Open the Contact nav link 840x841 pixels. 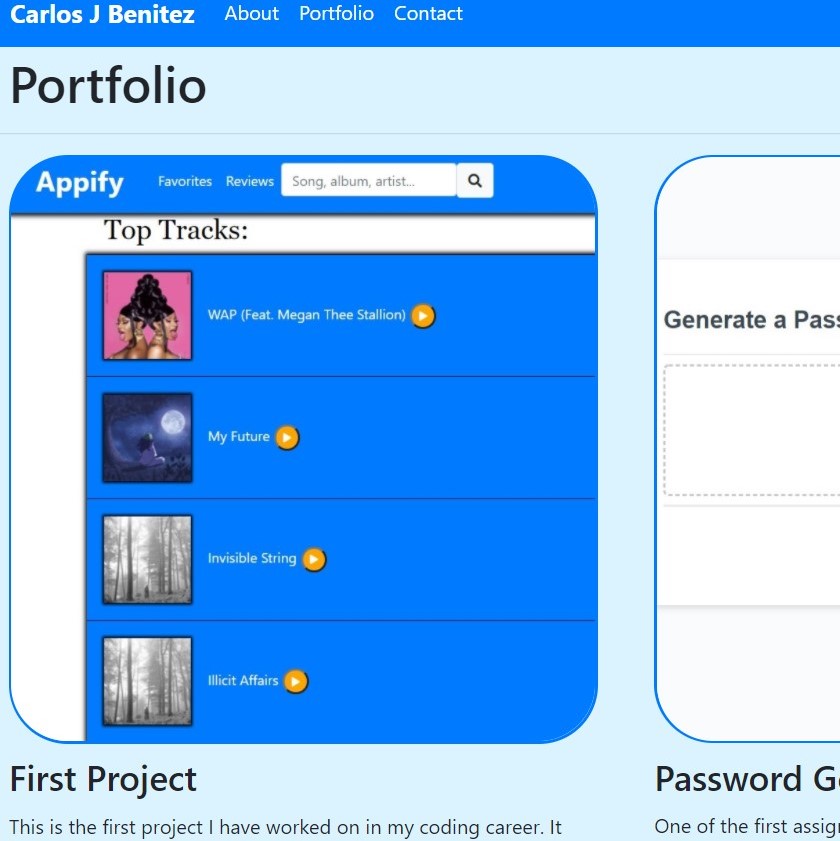coord(428,13)
